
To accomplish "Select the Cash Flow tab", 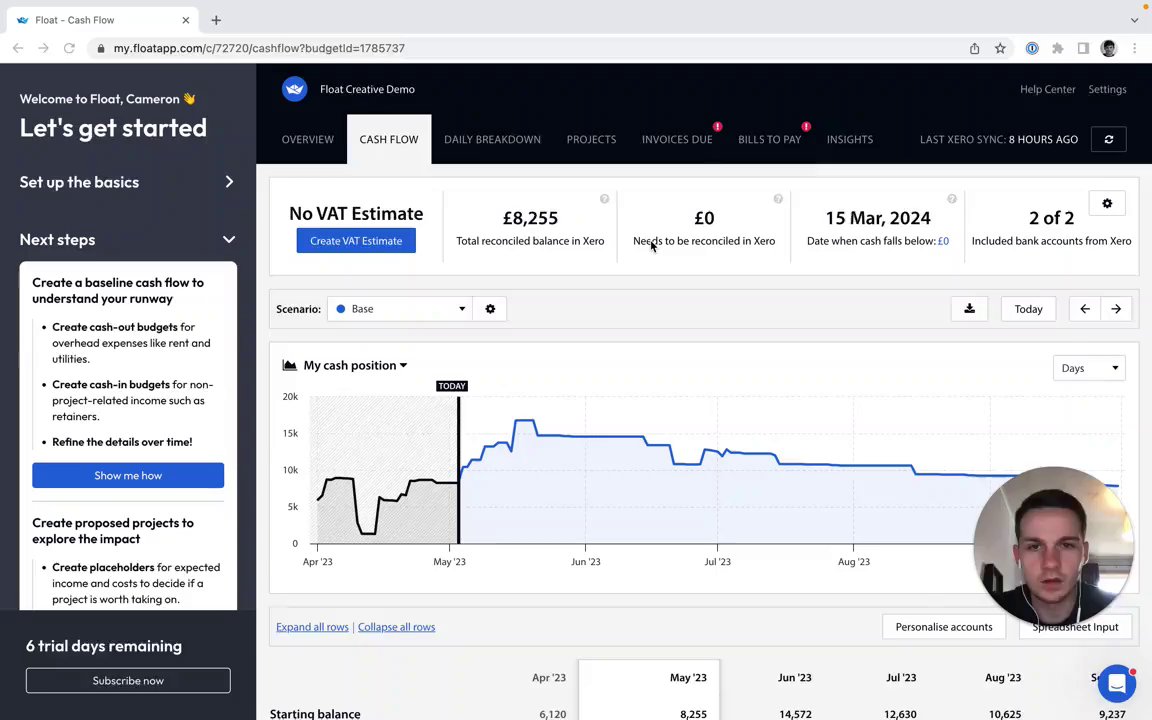I will [x=389, y=140].
